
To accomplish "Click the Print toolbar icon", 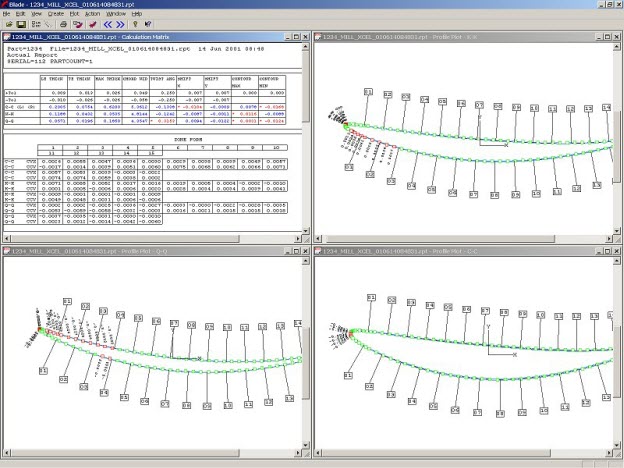I will click(x=63, y=23).
